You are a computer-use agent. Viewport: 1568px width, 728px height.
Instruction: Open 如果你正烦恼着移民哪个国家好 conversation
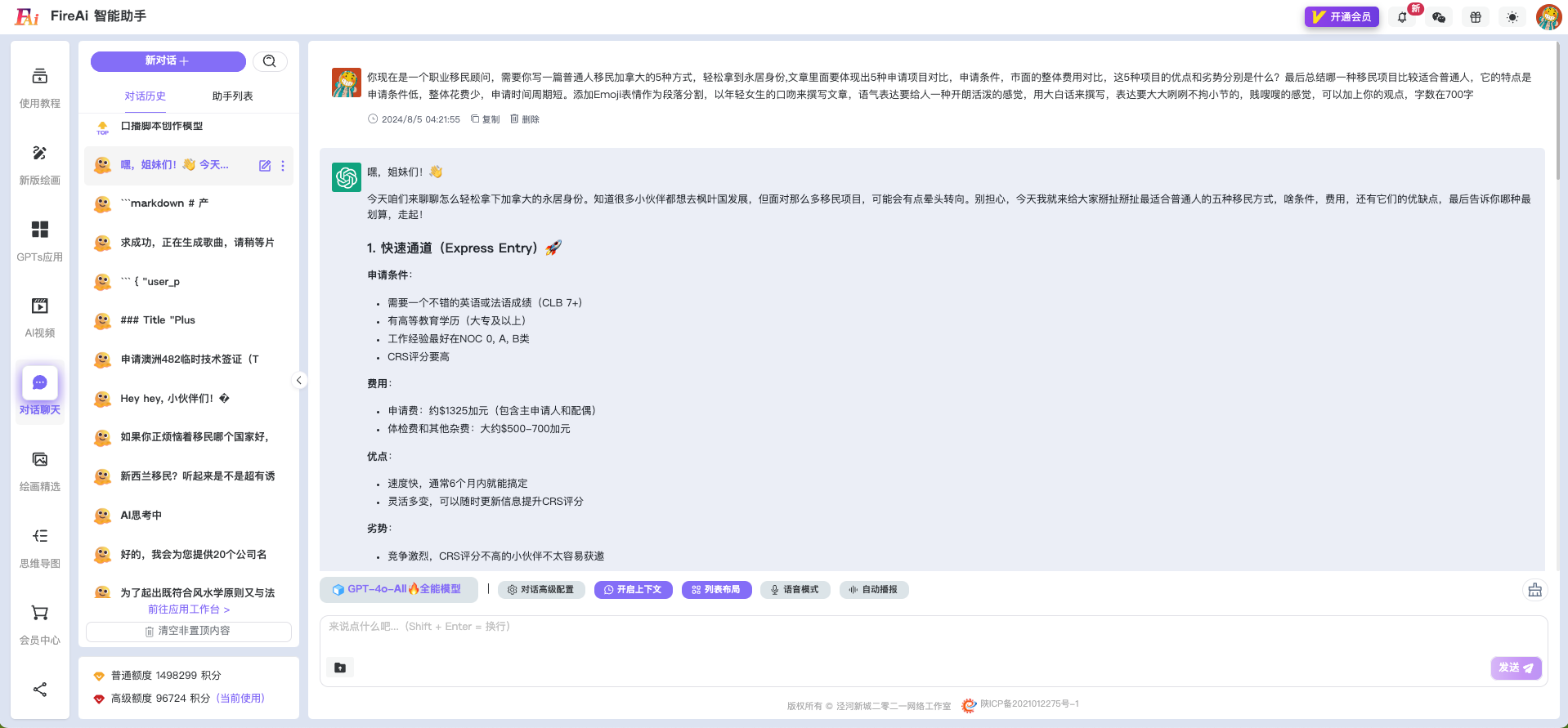coord(189,437)
